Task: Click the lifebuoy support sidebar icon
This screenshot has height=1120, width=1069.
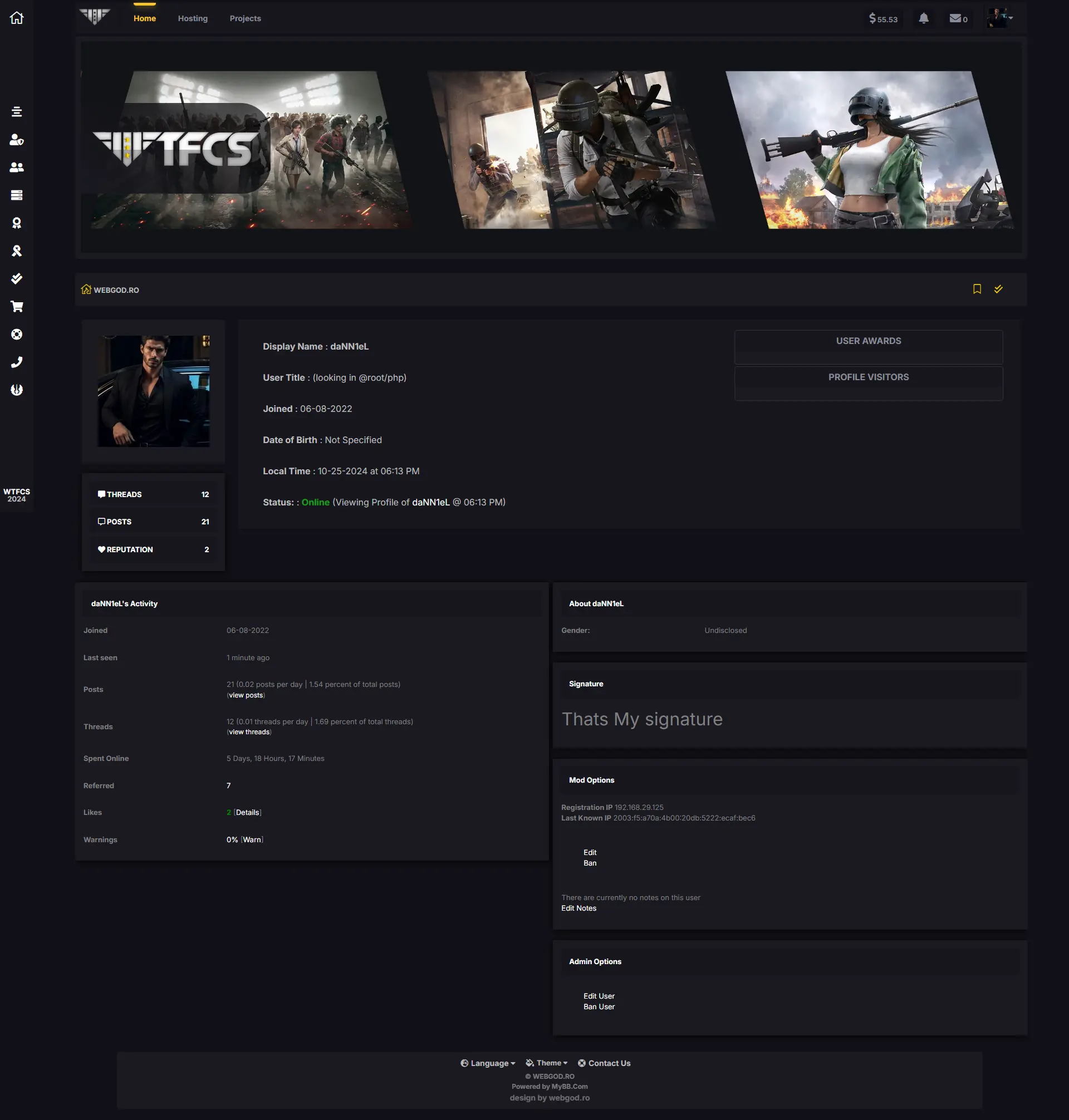Action: pyautogui.click(x=17, y=335)
